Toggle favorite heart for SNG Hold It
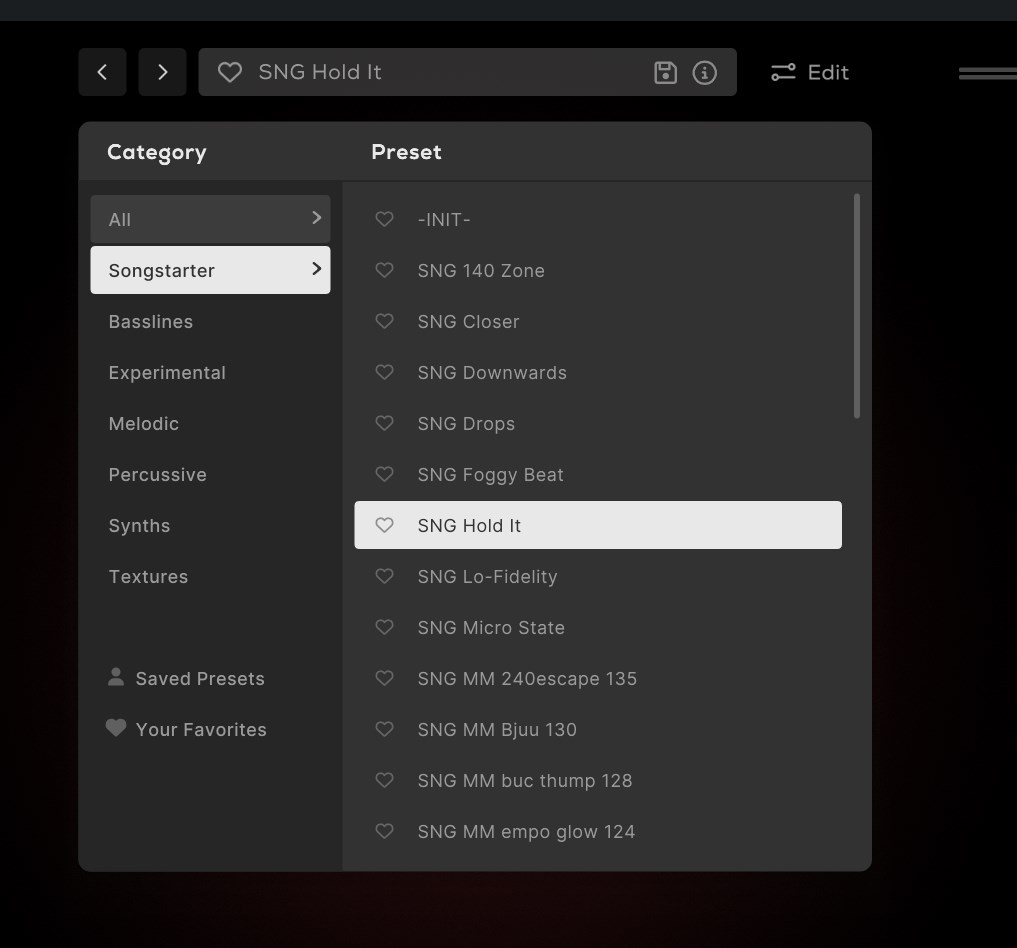 point(384,525)
